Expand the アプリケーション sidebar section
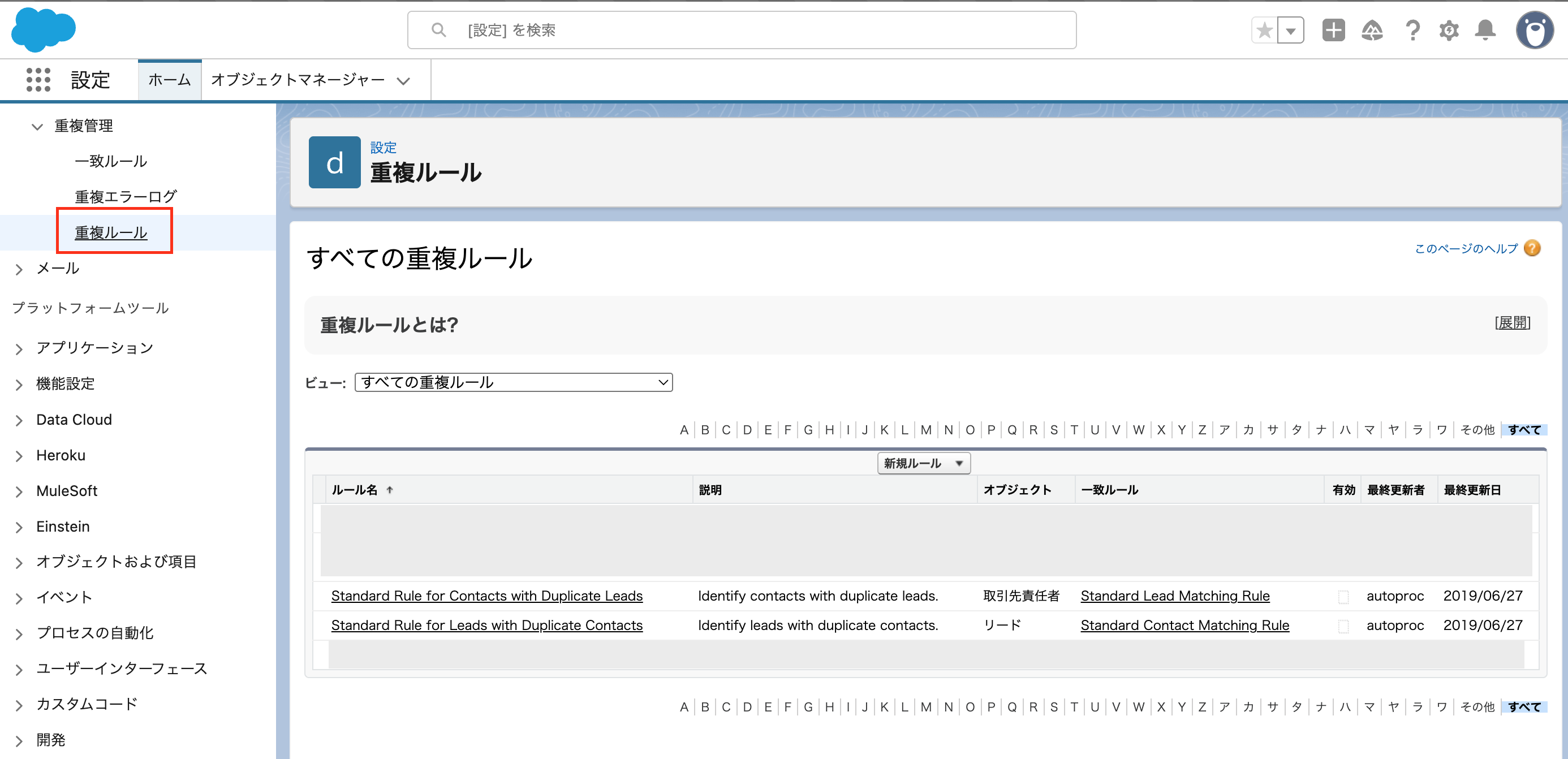Screen dimensions: 1568x759 (19, 349)
